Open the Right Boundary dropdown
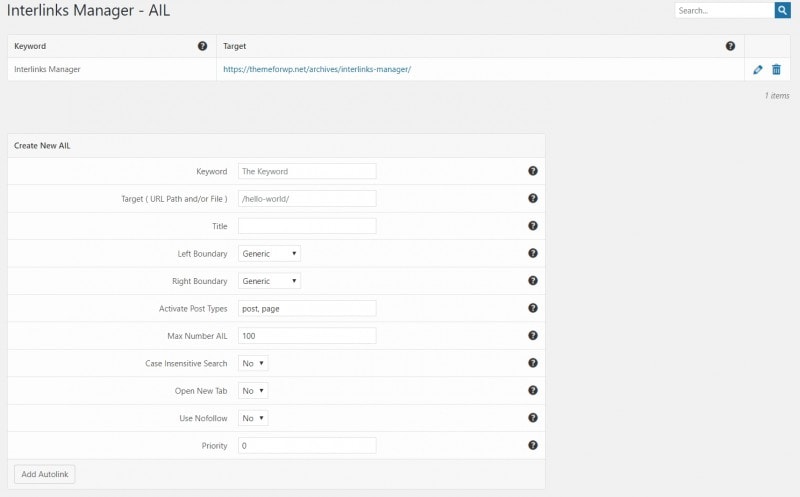Screen dimensions: 800x497 (x=269, y=281)
